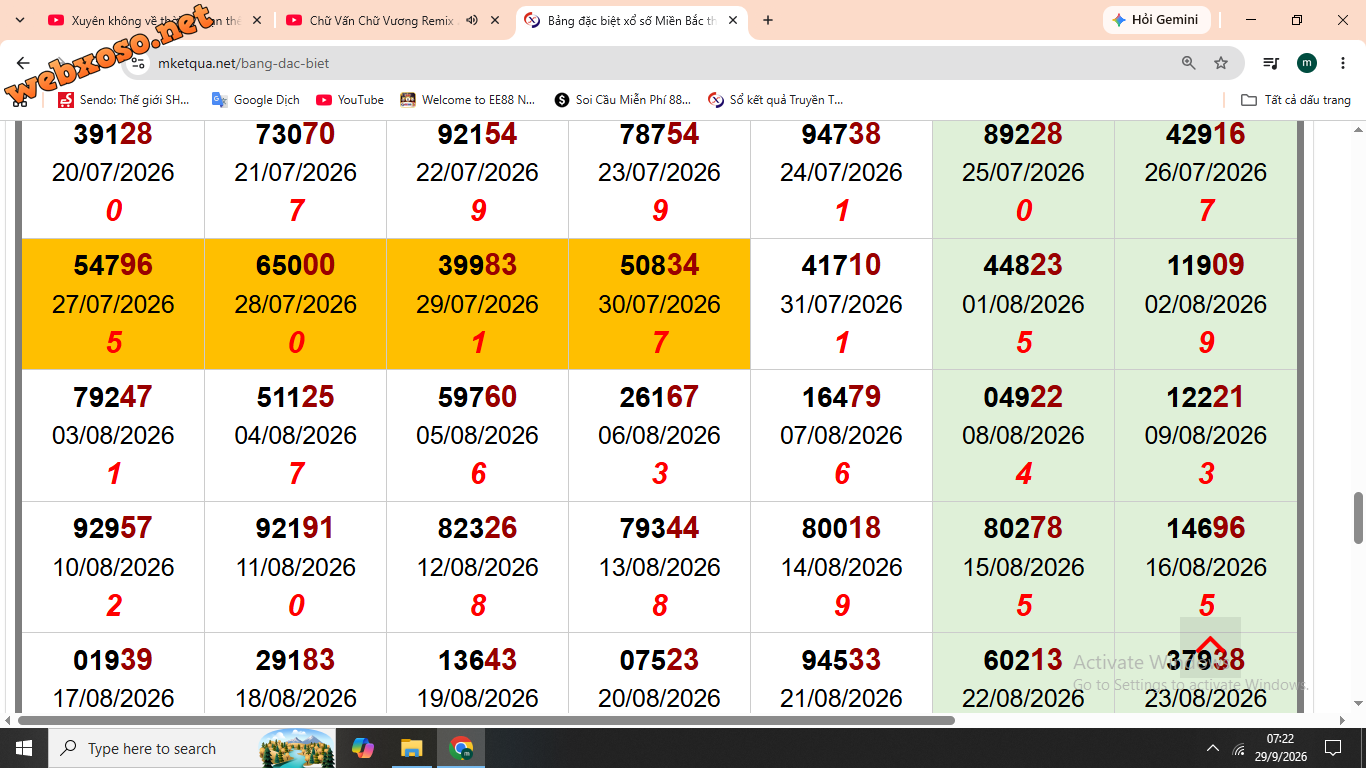Click the result 79344

click(x=659, y=528)
